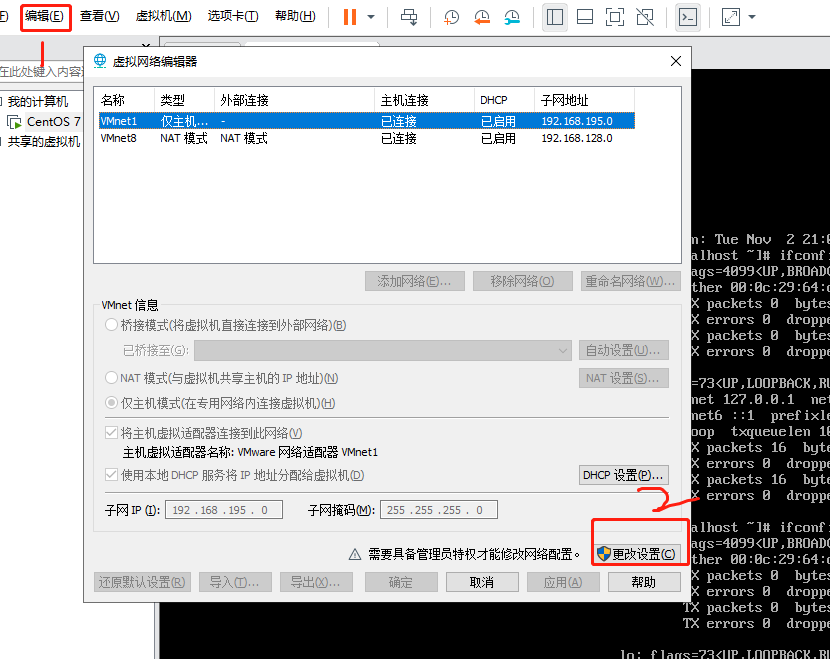This screenshot has height=659, width=830.
Task: Click the 导入(T)... button
Action: (x=235, y=582)
